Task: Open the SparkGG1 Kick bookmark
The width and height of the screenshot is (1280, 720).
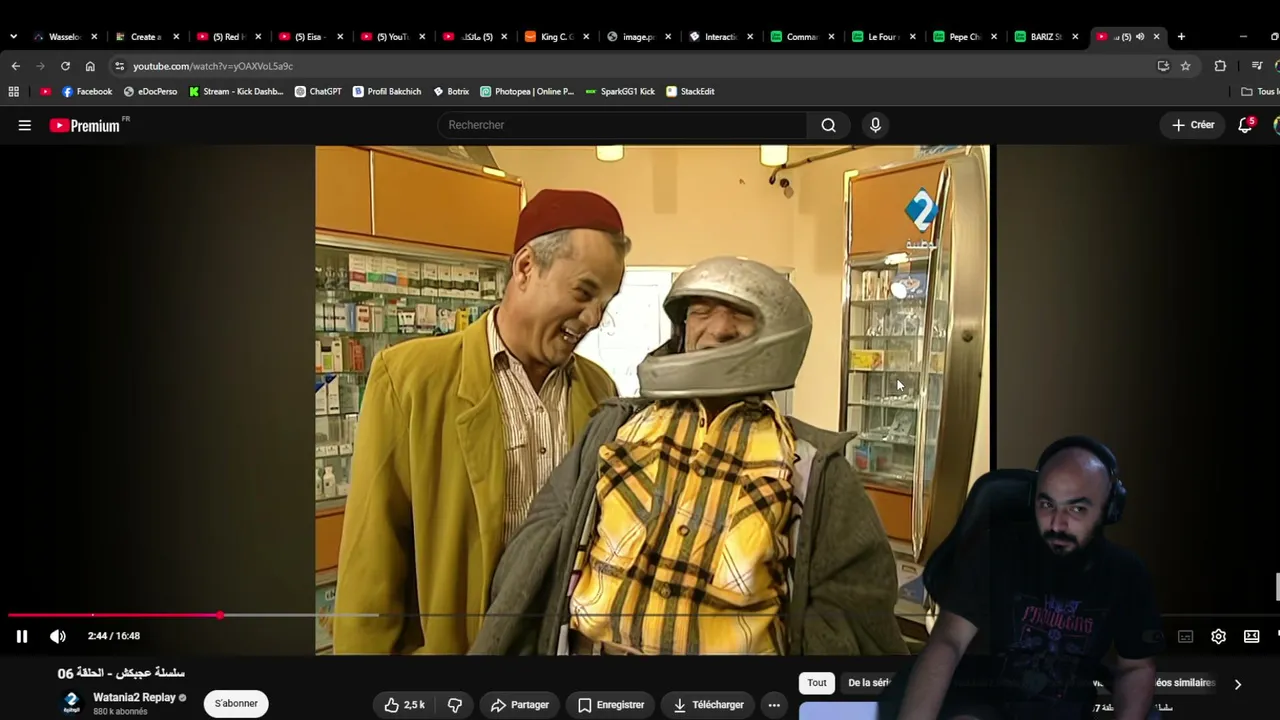Action: click(620, 91)
